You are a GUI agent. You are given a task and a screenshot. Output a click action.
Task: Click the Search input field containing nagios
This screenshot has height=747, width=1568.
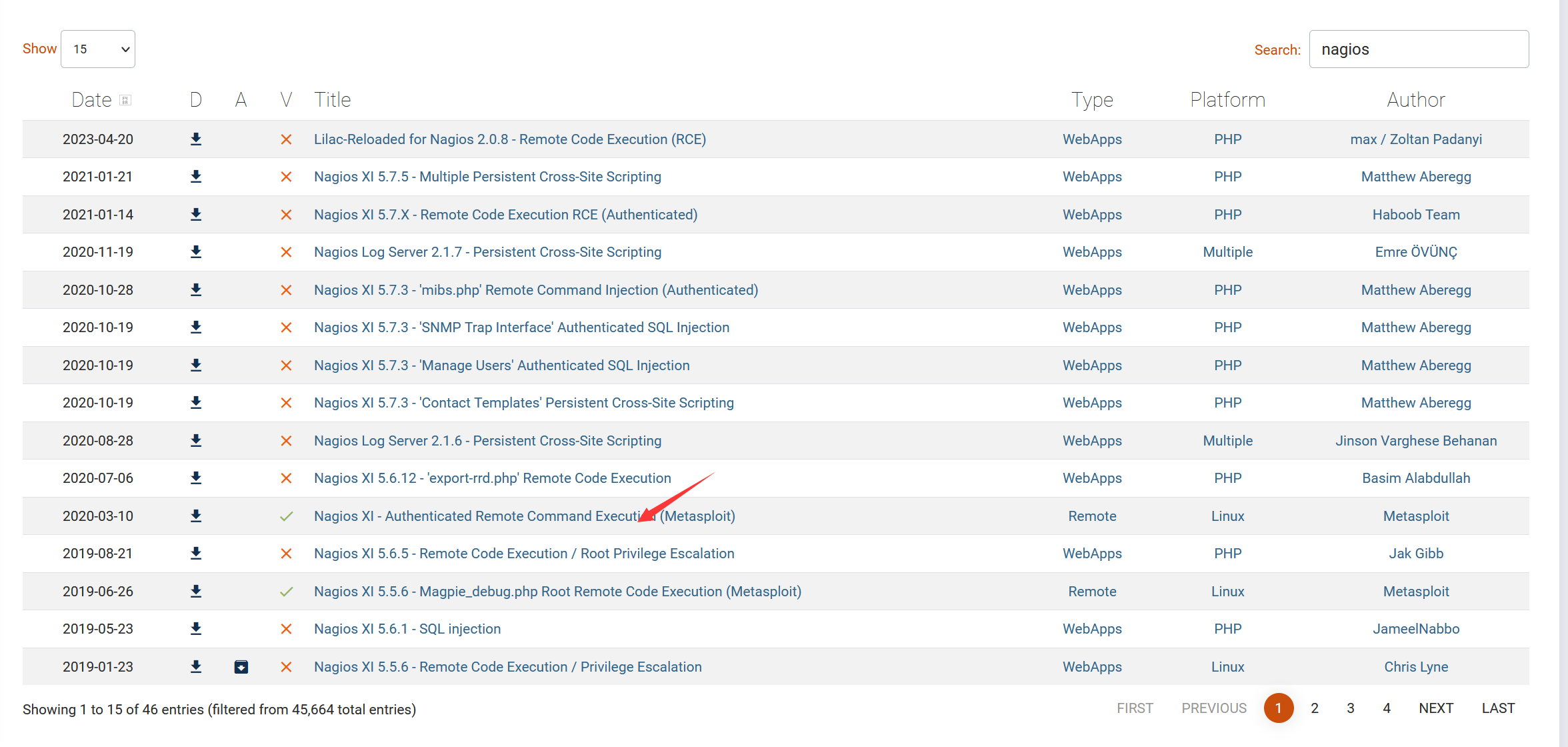pyautogui.click(x=1418, y=49)
